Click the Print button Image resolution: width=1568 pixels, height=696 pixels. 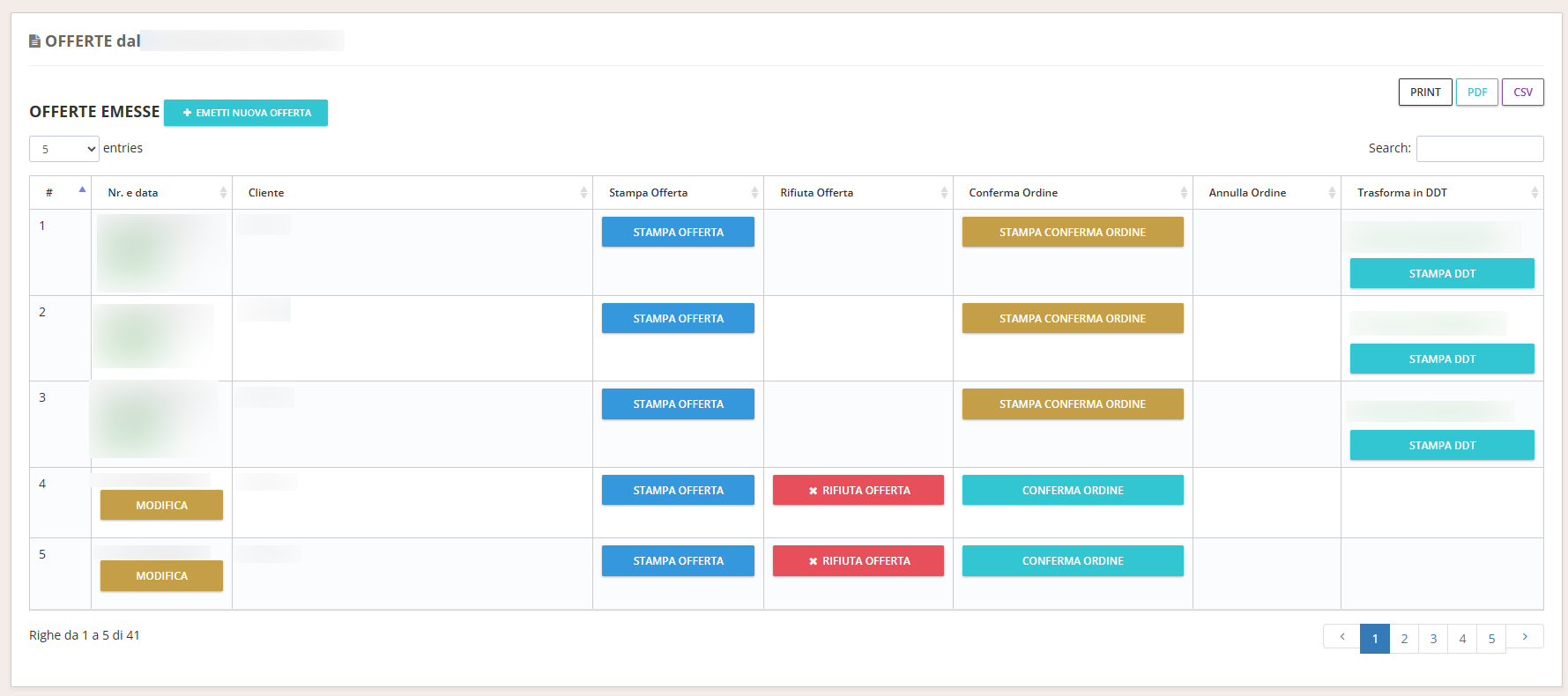pyautogui.click(x=1425, y=93)
